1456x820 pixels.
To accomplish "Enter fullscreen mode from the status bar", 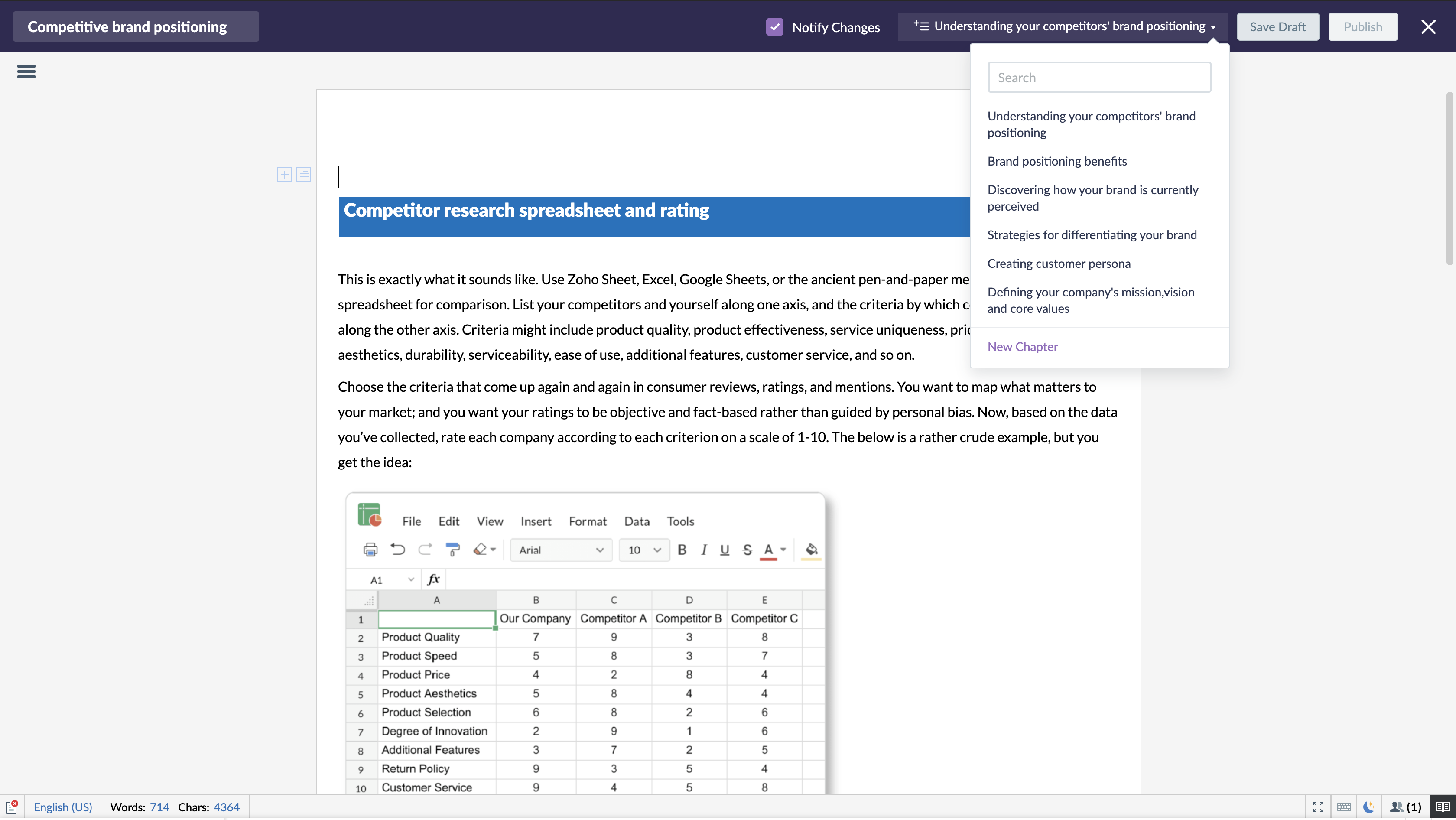I will (1318, 807).
